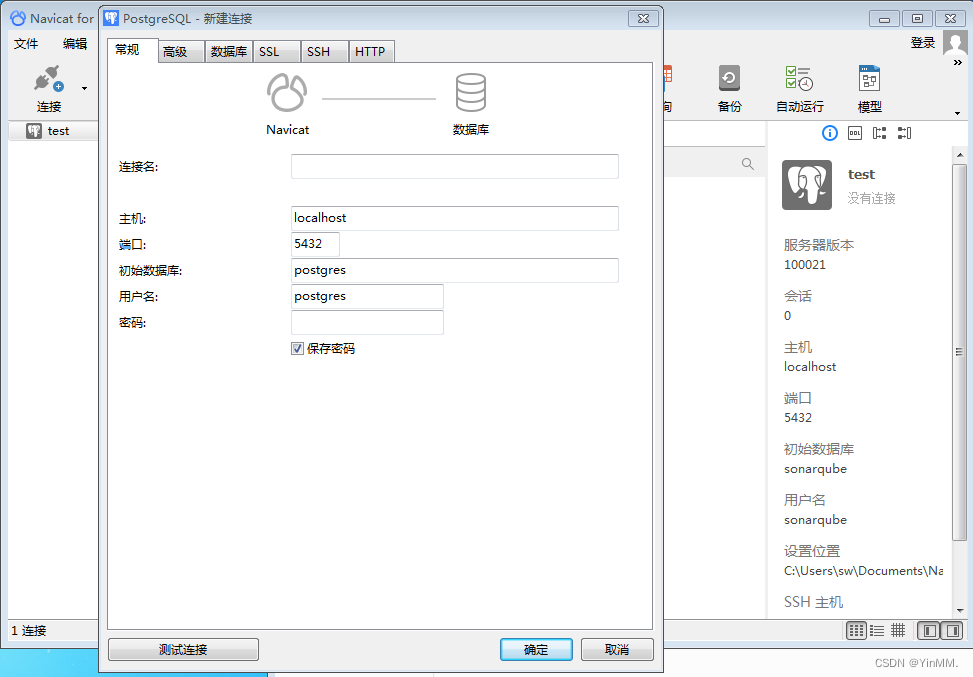Click the info panel vertical scrollbar thumb

(959, 351)
